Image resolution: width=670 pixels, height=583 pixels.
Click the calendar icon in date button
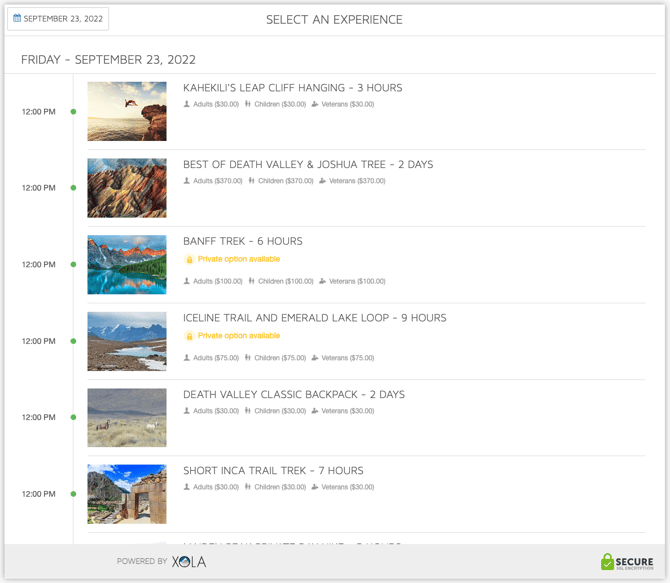17,18
